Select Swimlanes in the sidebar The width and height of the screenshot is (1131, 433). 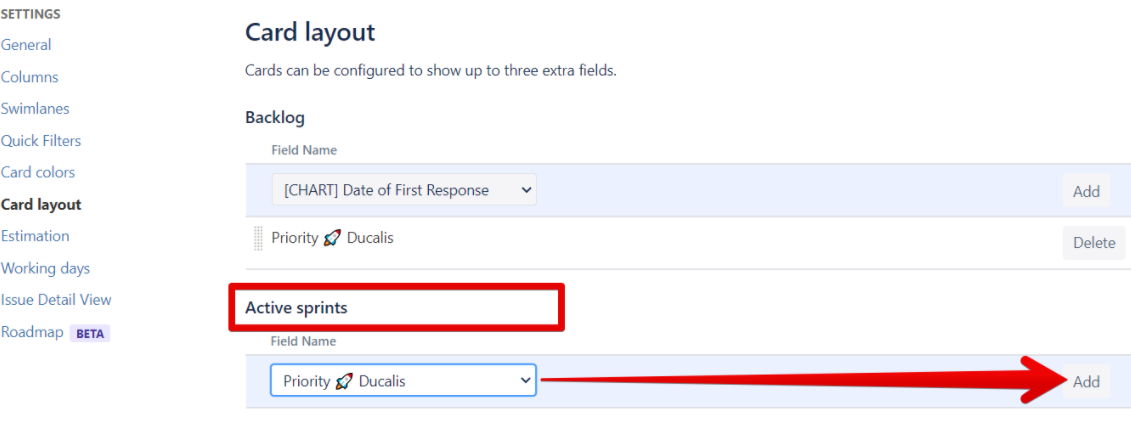36,109
